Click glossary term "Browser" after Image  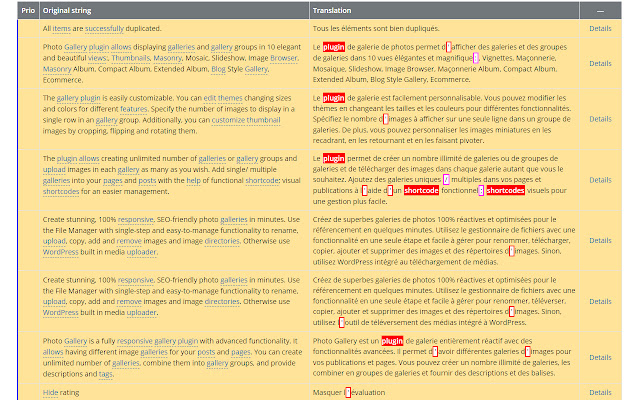coord(284,58)
